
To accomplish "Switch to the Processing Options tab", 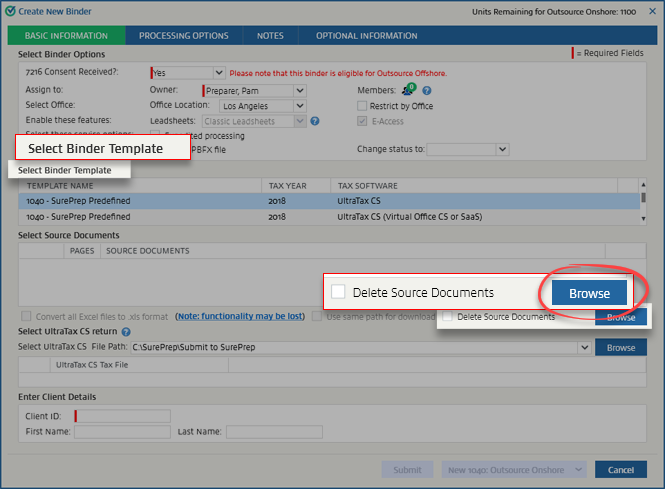I will click(183, 36).
